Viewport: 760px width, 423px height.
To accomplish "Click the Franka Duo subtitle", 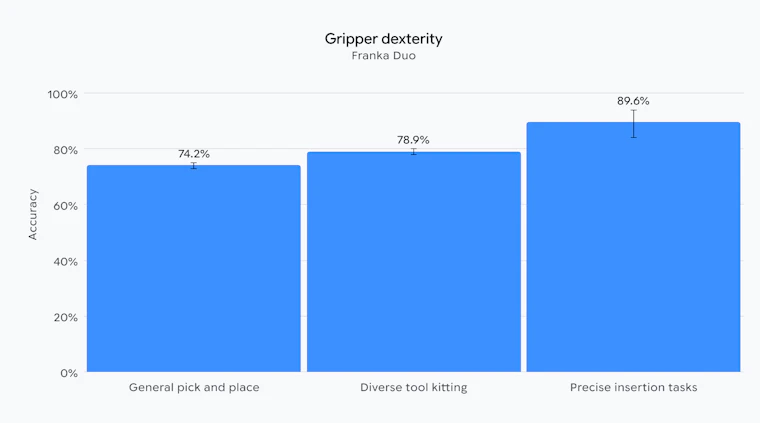I will (x=383, y=56).
